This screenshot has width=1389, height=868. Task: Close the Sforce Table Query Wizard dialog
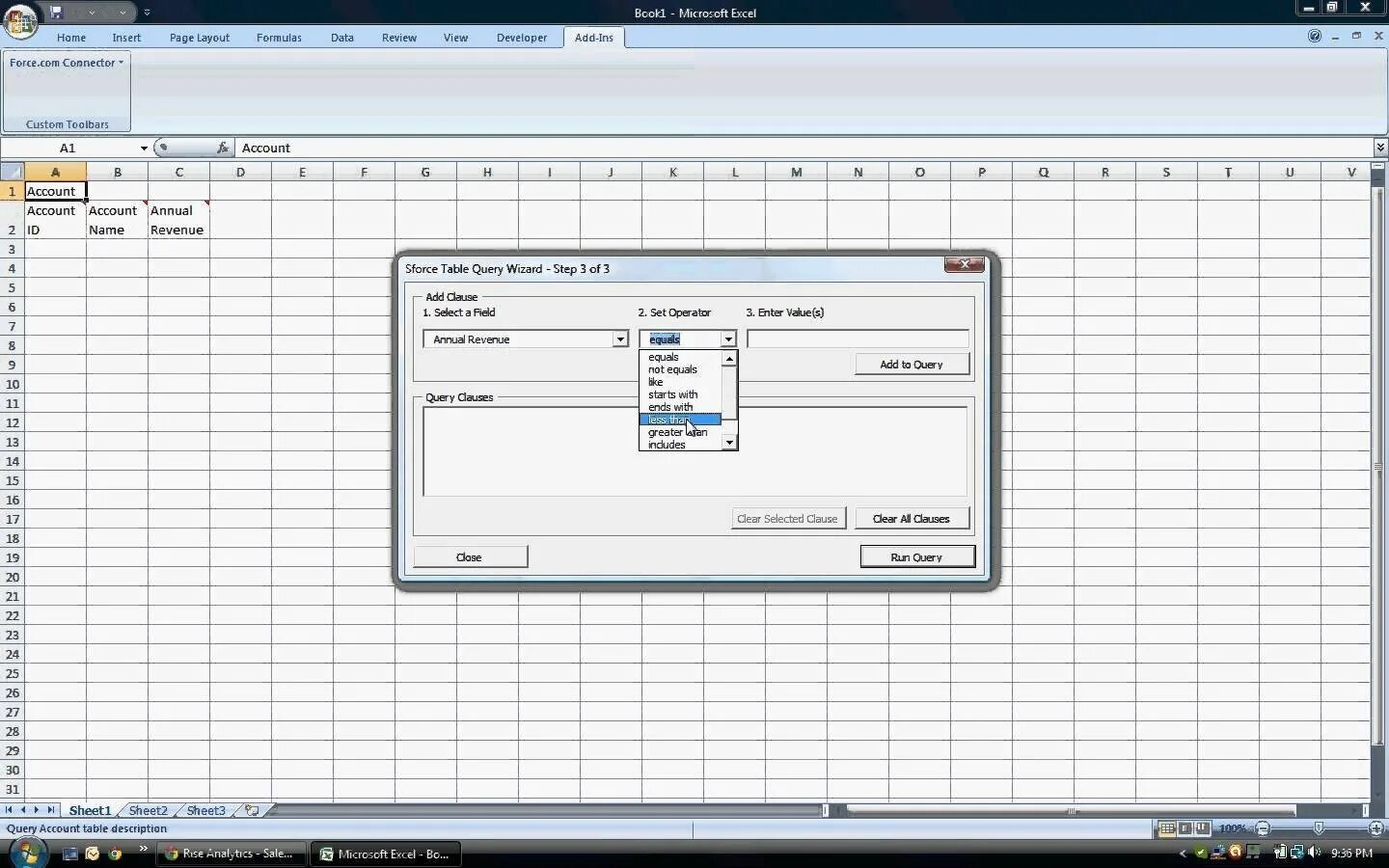pos(964,264)
